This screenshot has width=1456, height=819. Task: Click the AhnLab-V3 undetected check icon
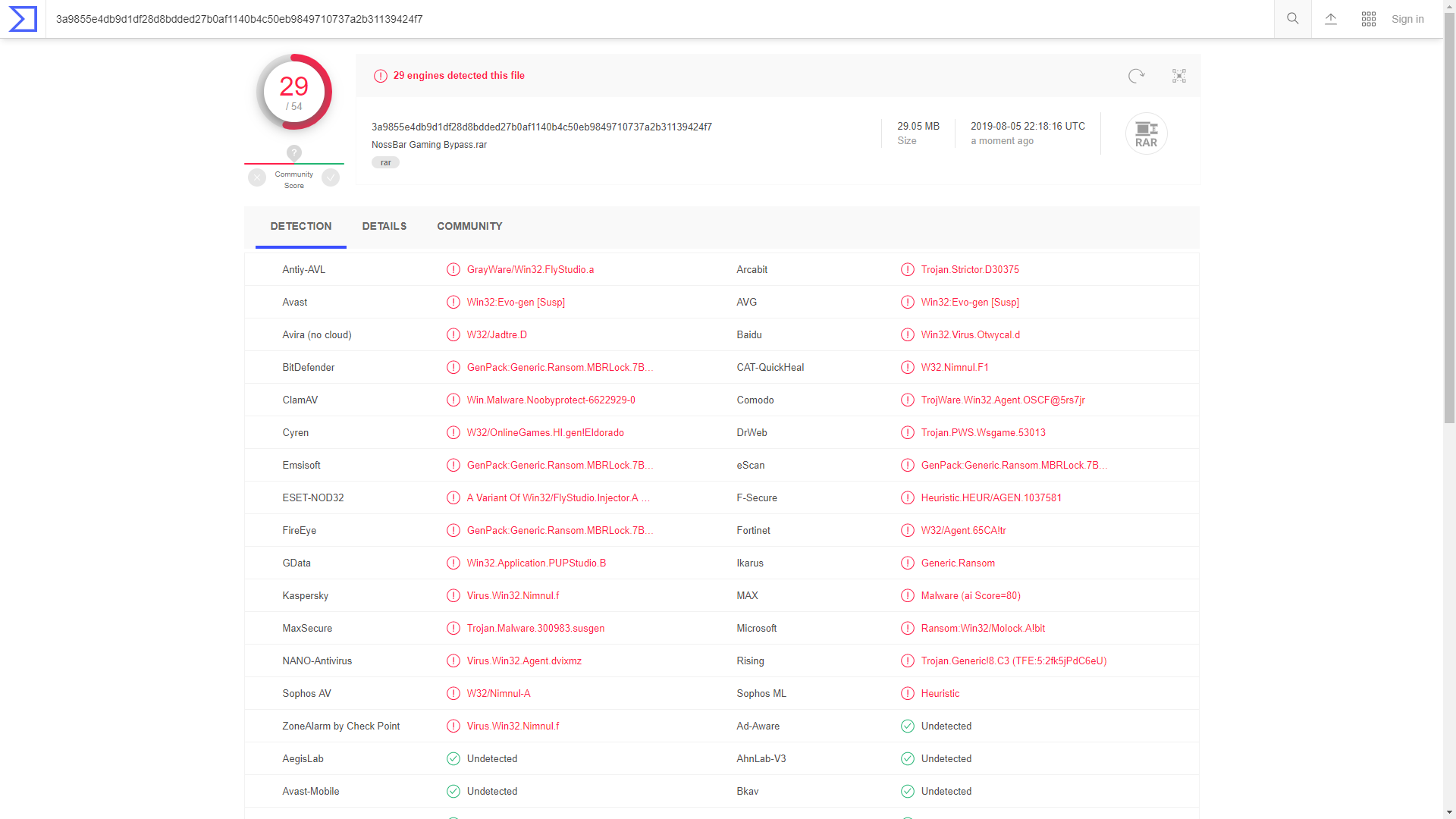point(908,759)
